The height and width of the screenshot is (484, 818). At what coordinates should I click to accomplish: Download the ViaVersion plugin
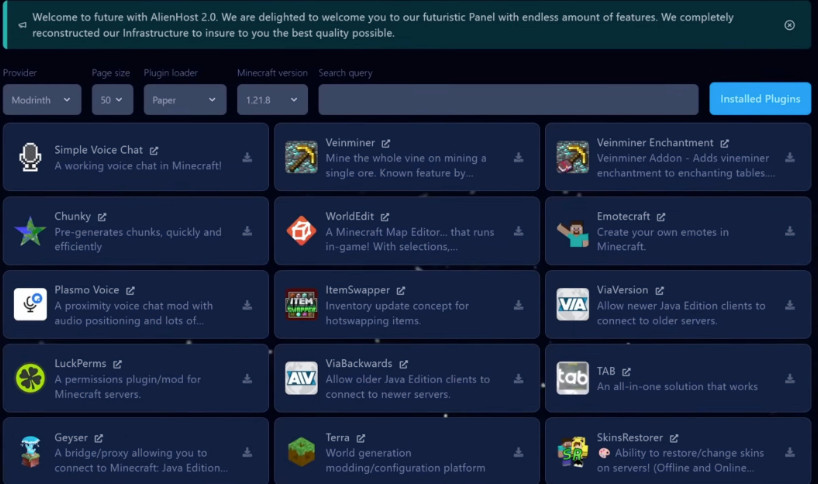pos(790,305)
